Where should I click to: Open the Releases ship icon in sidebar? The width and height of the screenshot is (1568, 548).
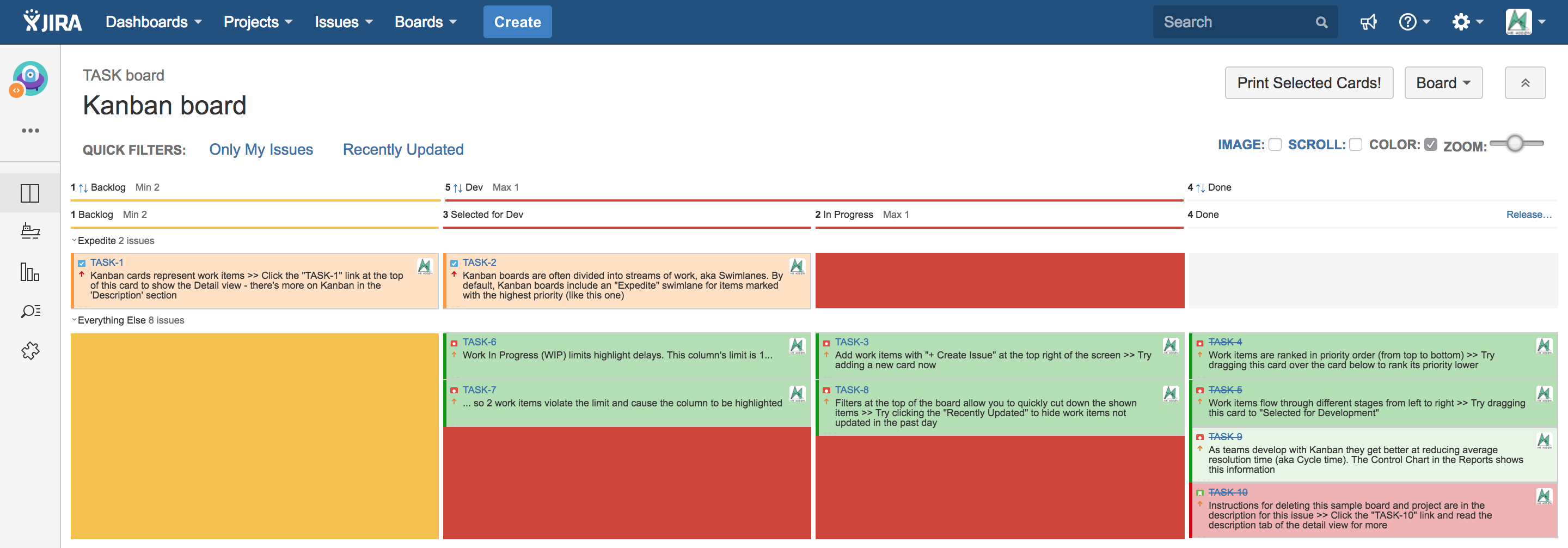30,232
